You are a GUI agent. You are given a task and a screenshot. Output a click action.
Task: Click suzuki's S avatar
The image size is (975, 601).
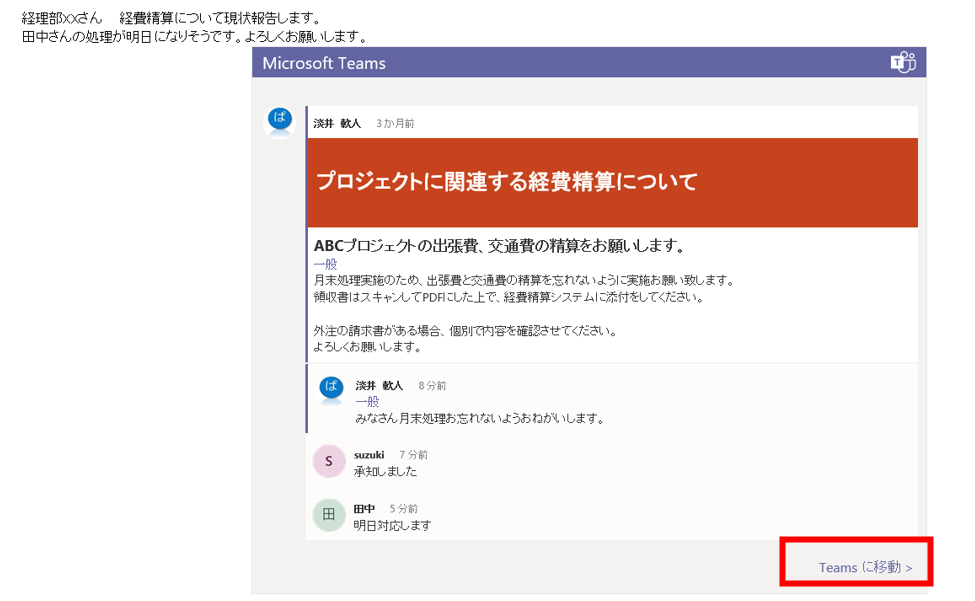coord(329,461)
